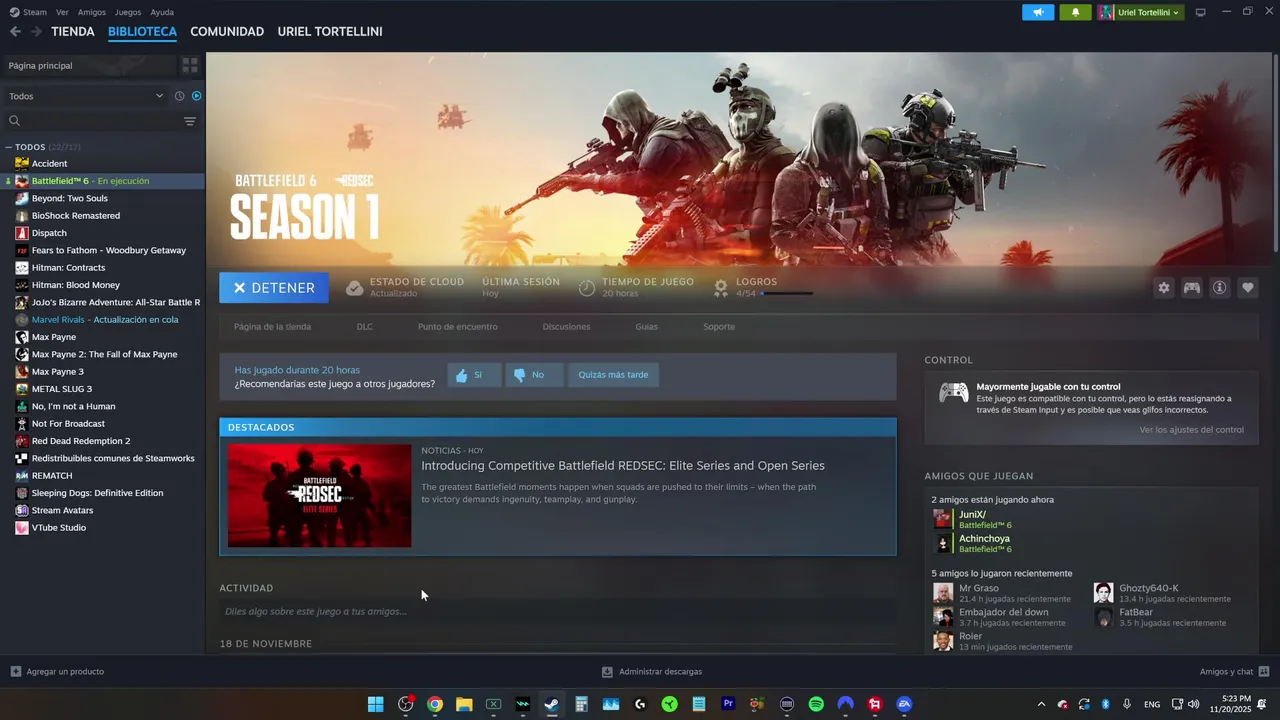Open friend Achinchoya entry
This screenshot has width=1280, height=720.
(985, 543)
